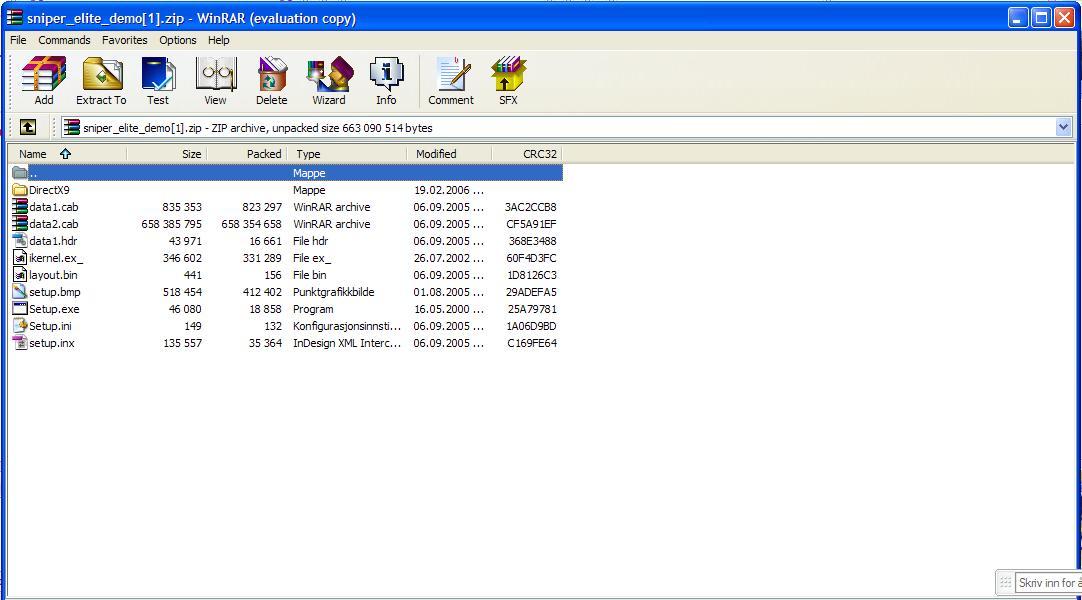The height and width of the screenshot is (600, 1082).
Task: Click the setup.inx file icon
Action: tap(20, 343)
